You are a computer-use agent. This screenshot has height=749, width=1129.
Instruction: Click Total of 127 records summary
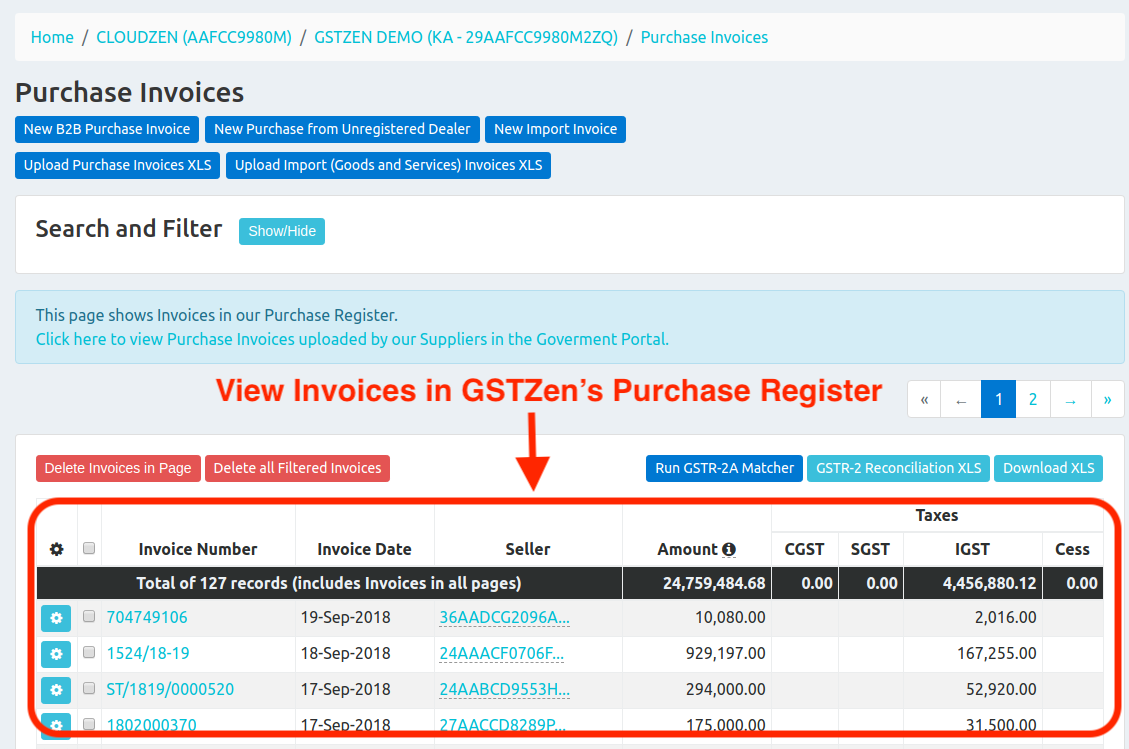tap(329, 583)
